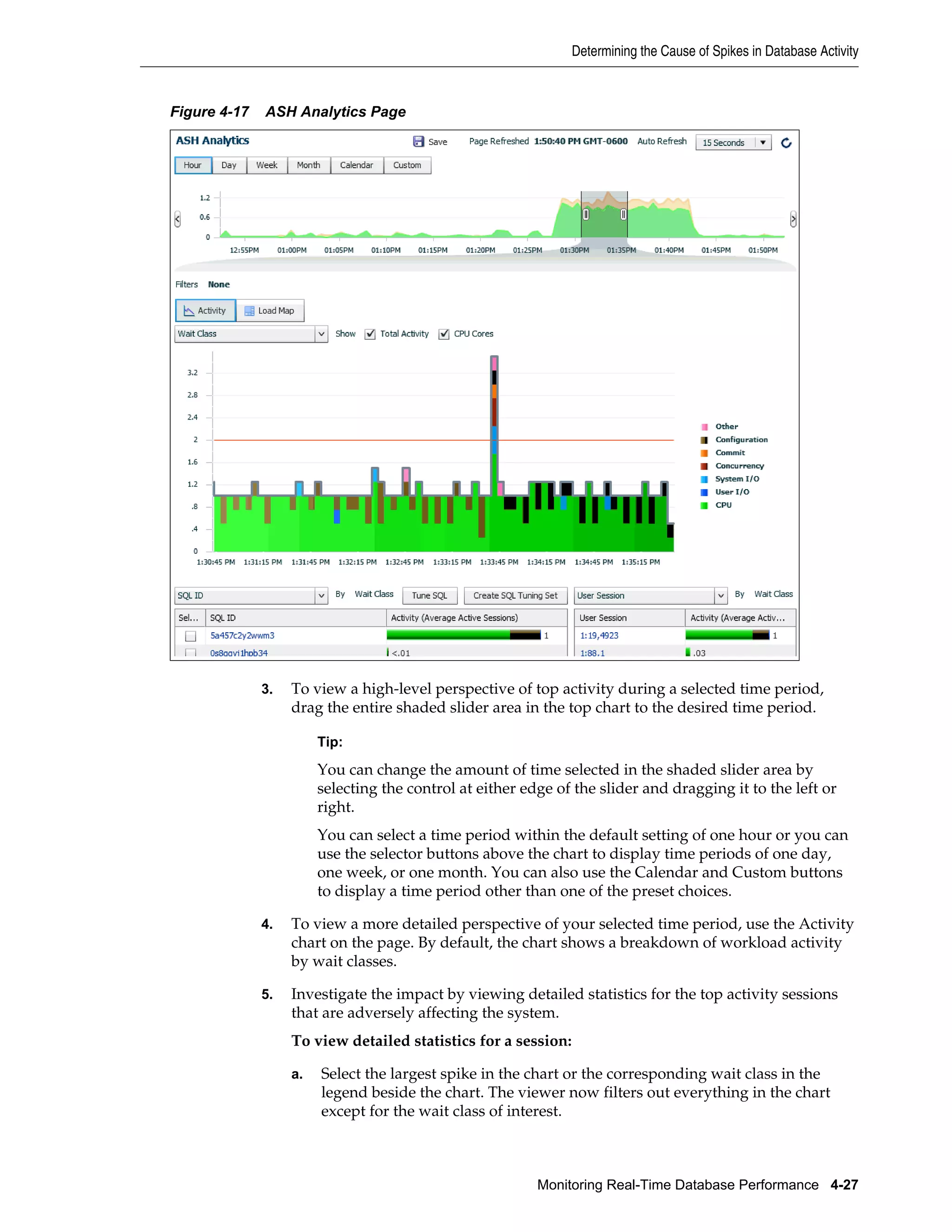Click the right slider handle on the timeline
The height and width of the screenshot is (1232, 952).
tap(623, 214)
